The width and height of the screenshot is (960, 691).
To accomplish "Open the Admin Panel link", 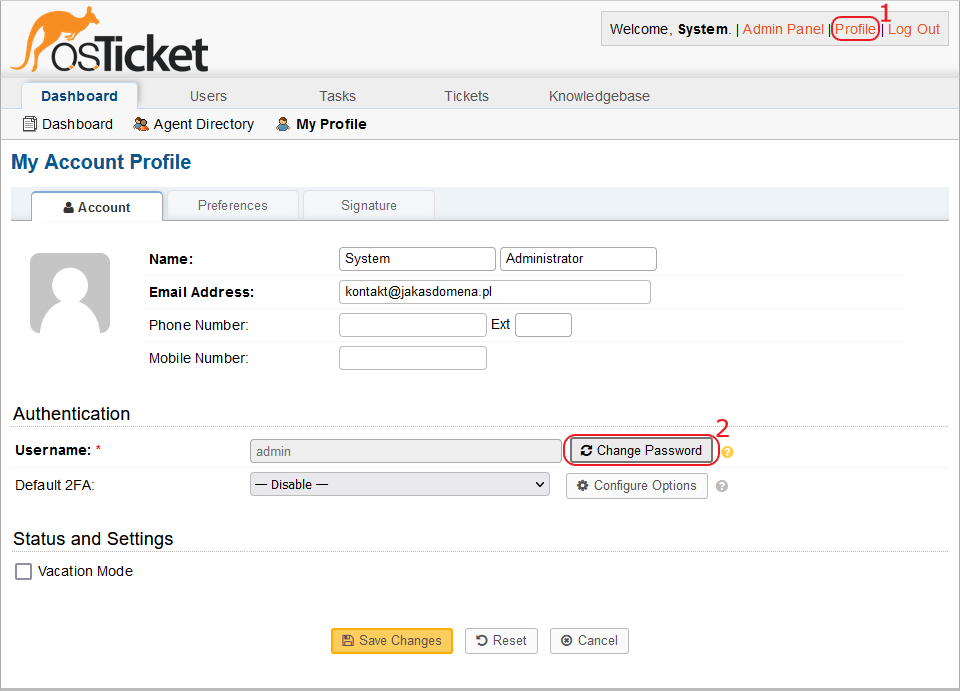I will 783,29.
